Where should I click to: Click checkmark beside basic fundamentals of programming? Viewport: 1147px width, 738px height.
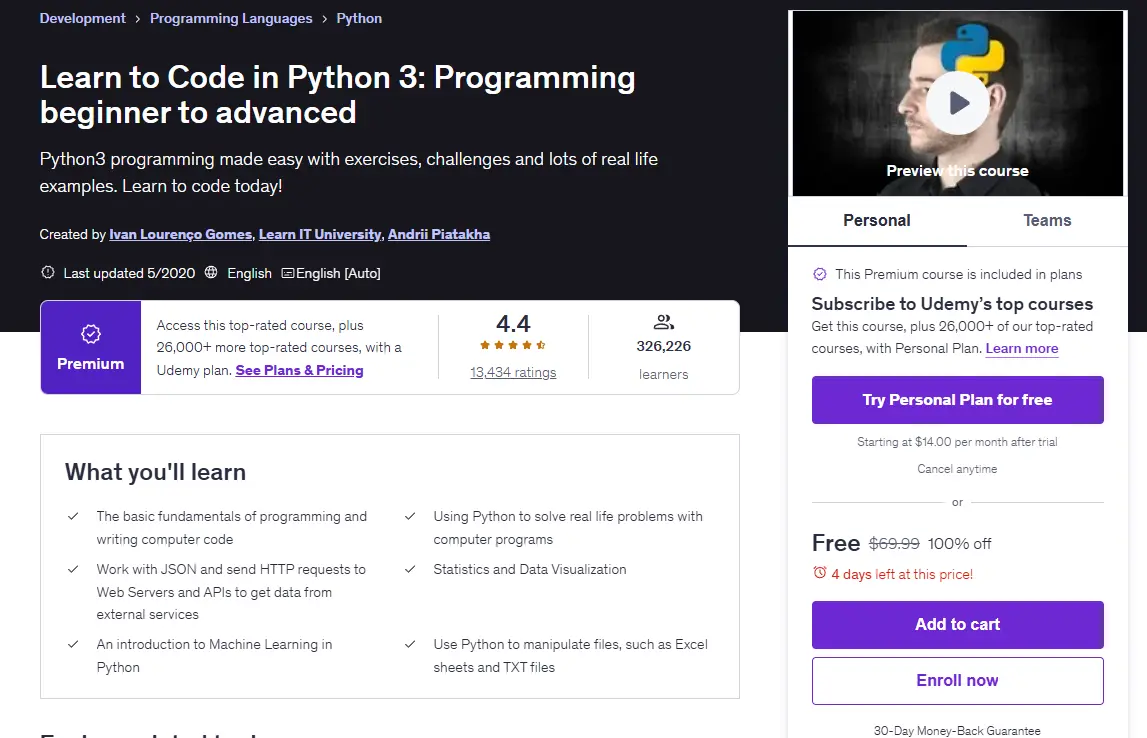(73, 516)
